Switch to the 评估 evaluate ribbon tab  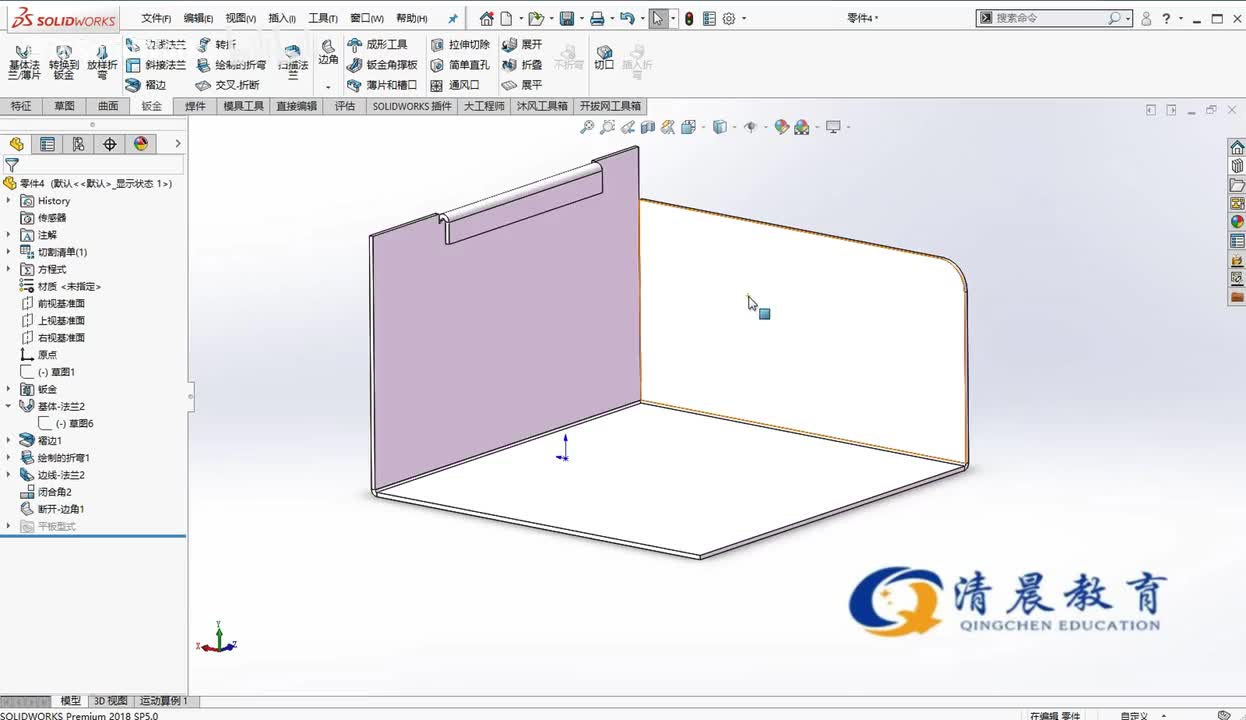coord(345,106)
